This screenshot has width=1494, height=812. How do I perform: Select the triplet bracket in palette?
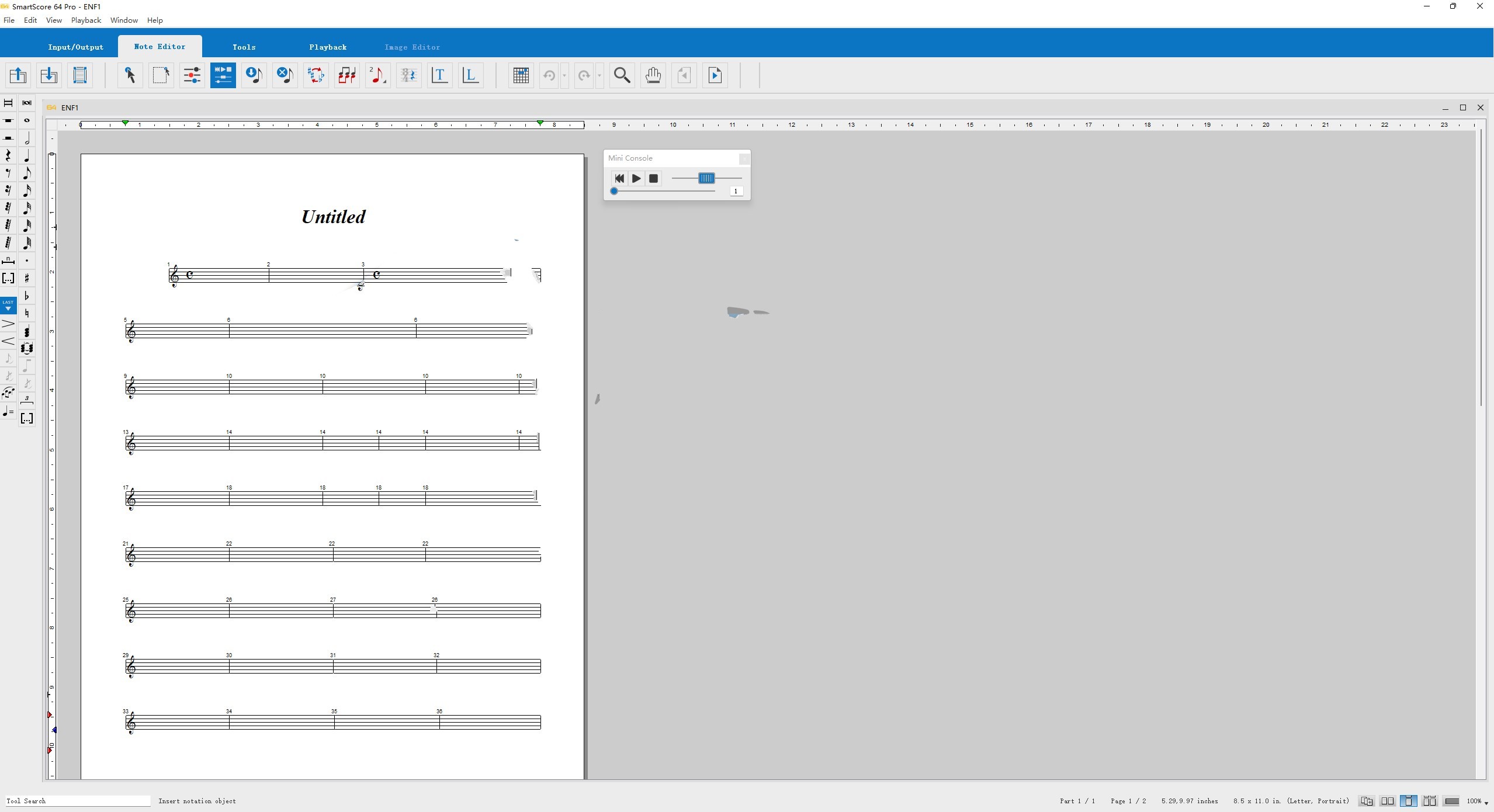(x=27, y=400)
